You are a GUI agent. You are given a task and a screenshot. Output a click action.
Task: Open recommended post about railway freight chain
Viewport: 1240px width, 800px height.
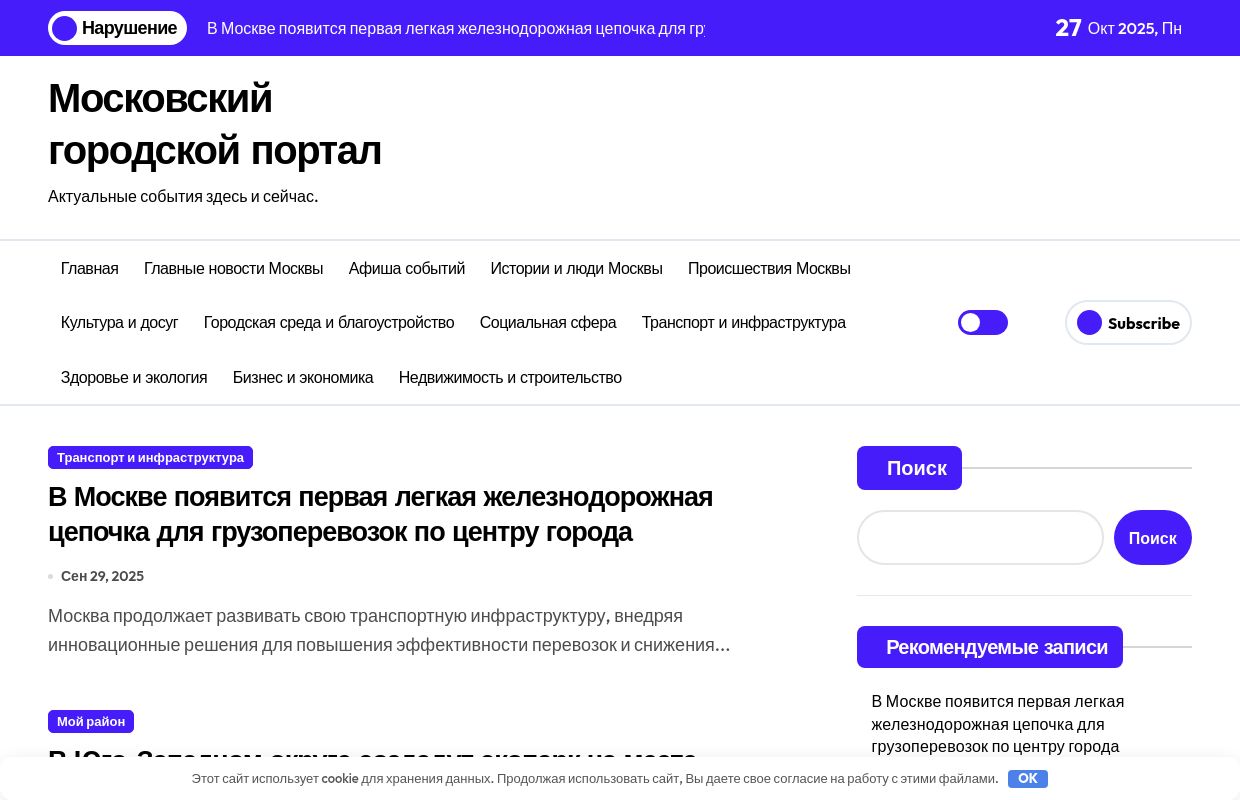pyautogui.click(x=997, y=723)
